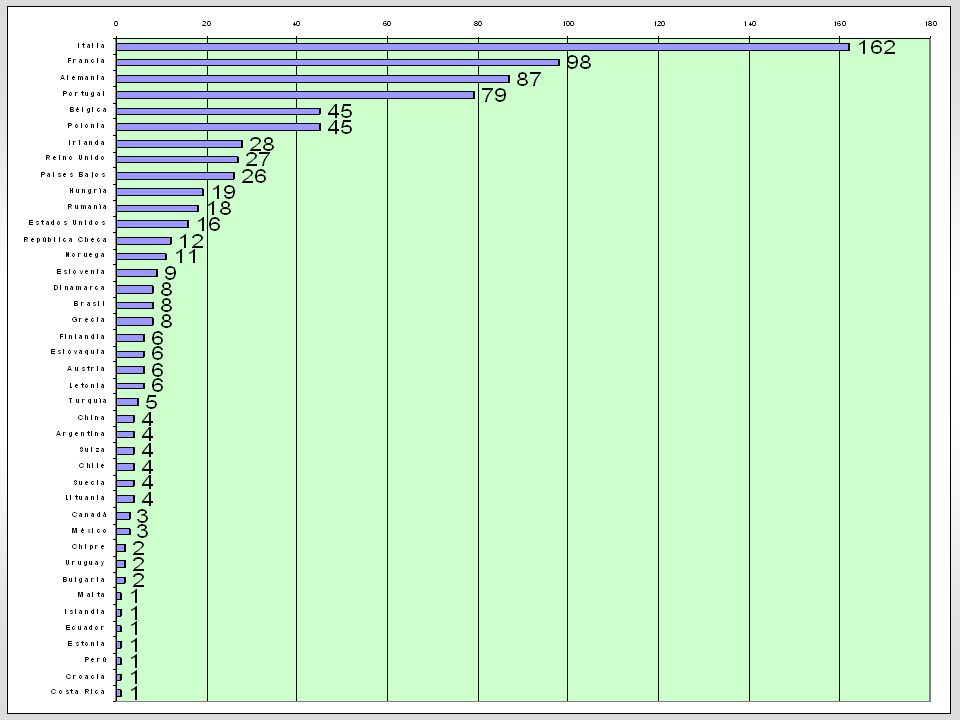Click the Austria country label
Screen dimensions: 960x720
(x=86, y=369)
